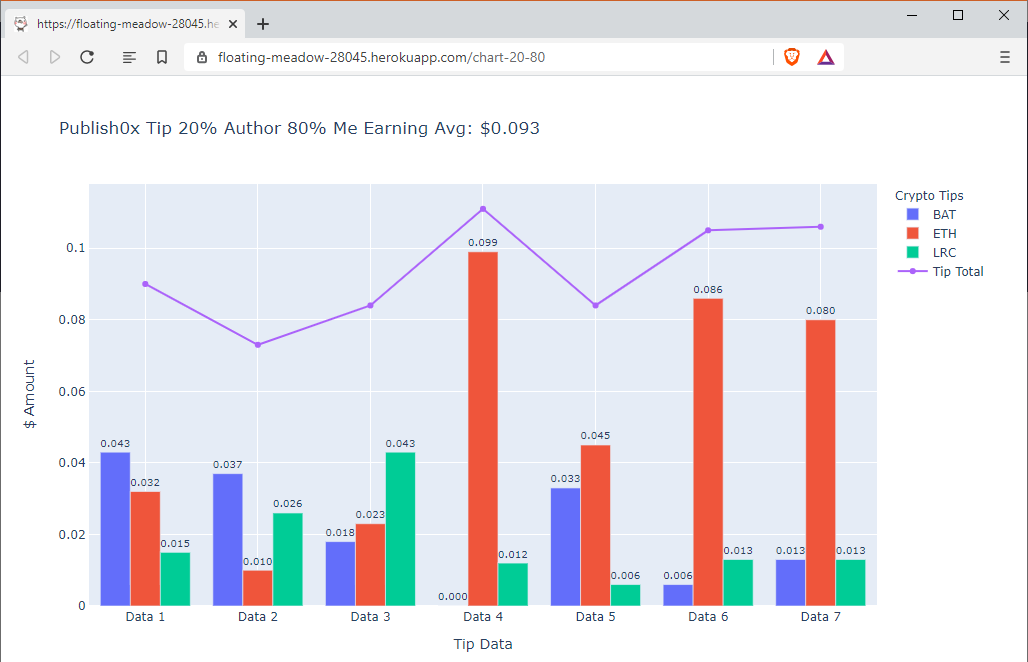1028x662 pixels.
Task: Bookmark this page with the bookmark icon
Action: 162,57
